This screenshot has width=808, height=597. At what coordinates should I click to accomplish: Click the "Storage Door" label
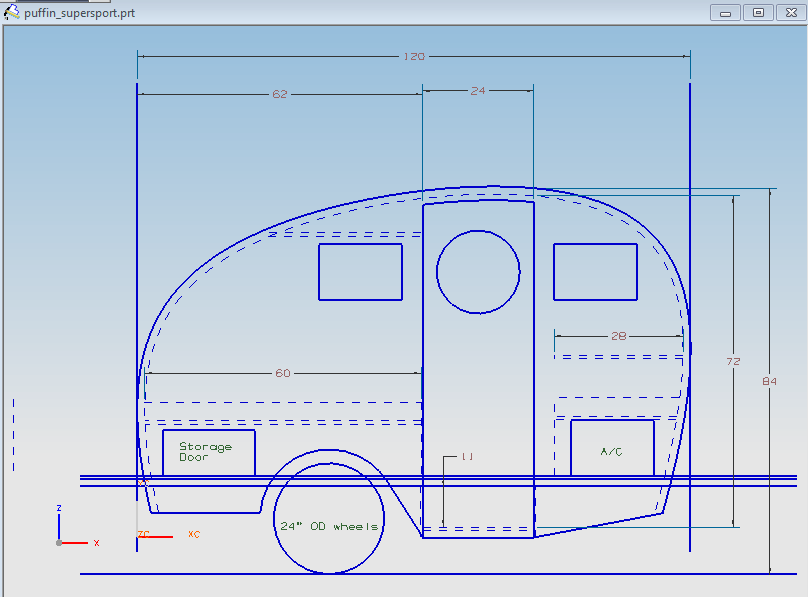205,452
